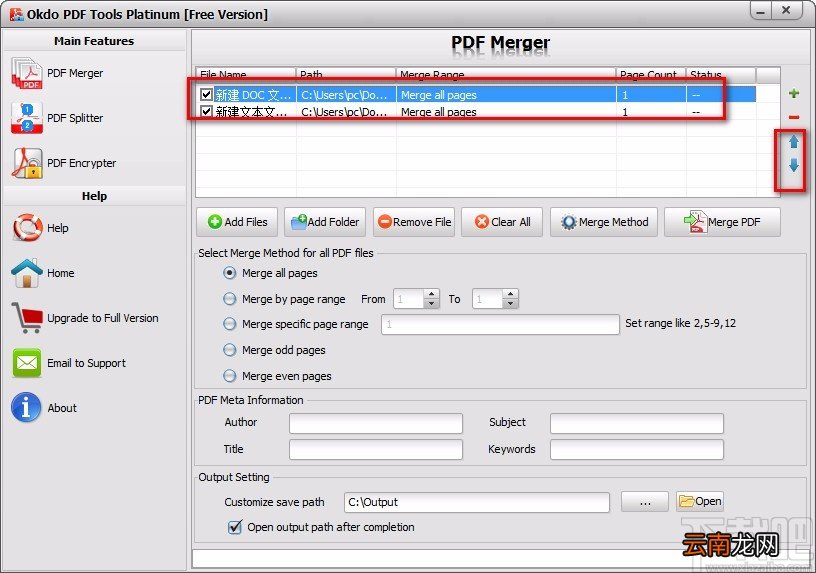Click the second row path cell
816x573 pixels.
point(345,112)
